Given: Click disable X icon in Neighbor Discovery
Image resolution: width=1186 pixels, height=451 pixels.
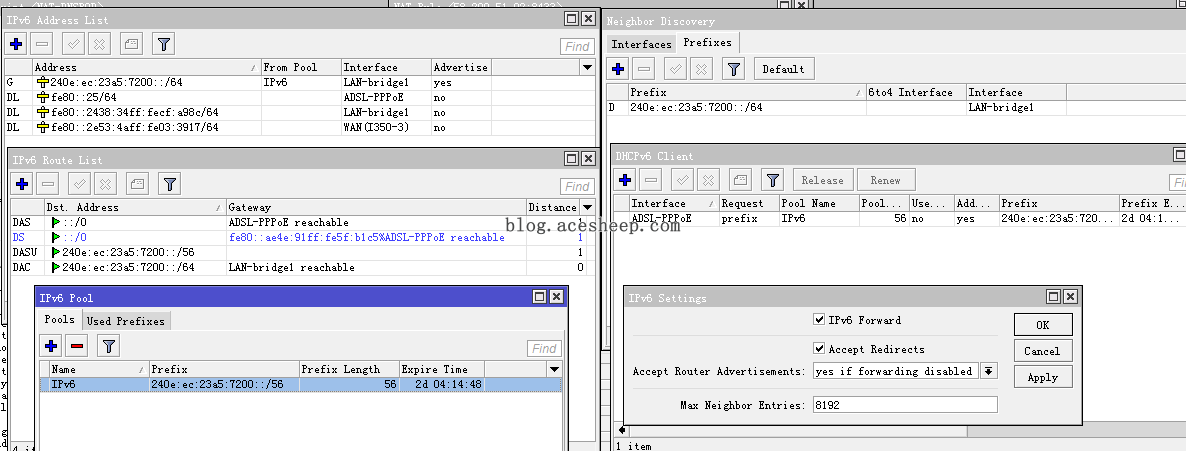Looking at the screenshot, I should (x=701, y=69).
